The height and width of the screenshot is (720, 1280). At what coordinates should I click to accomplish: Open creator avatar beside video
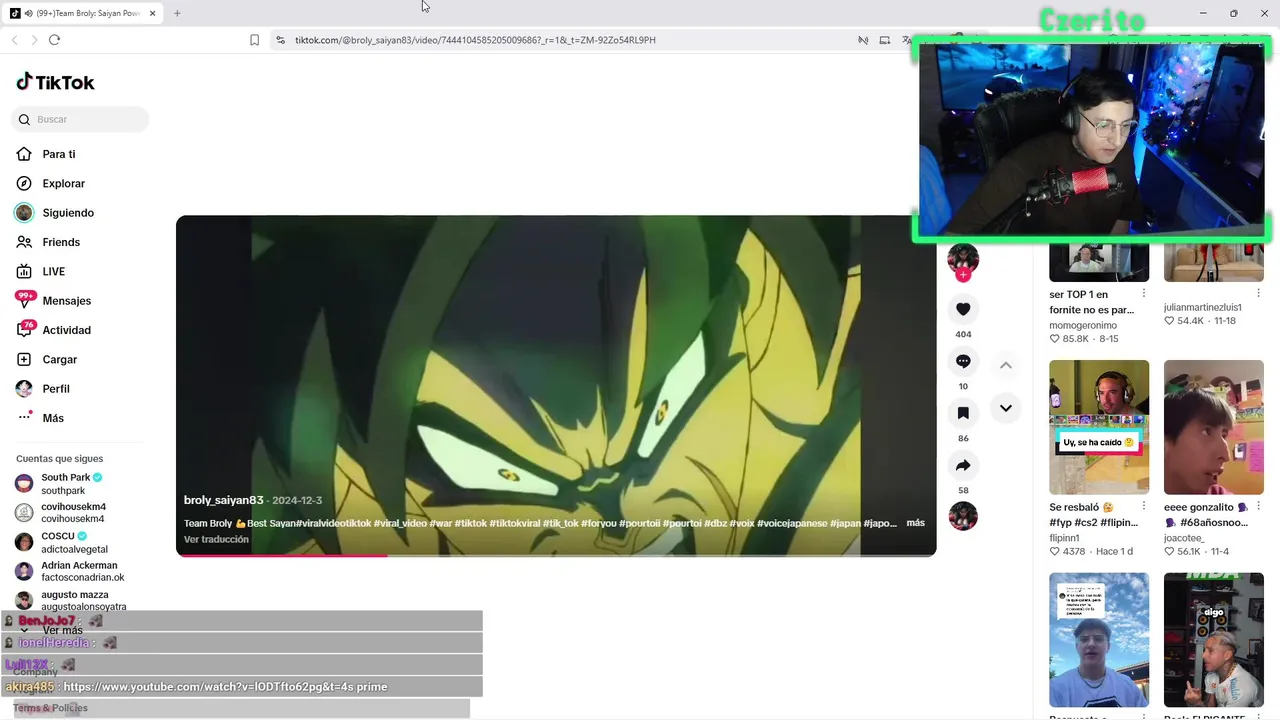tap(963, 258)
